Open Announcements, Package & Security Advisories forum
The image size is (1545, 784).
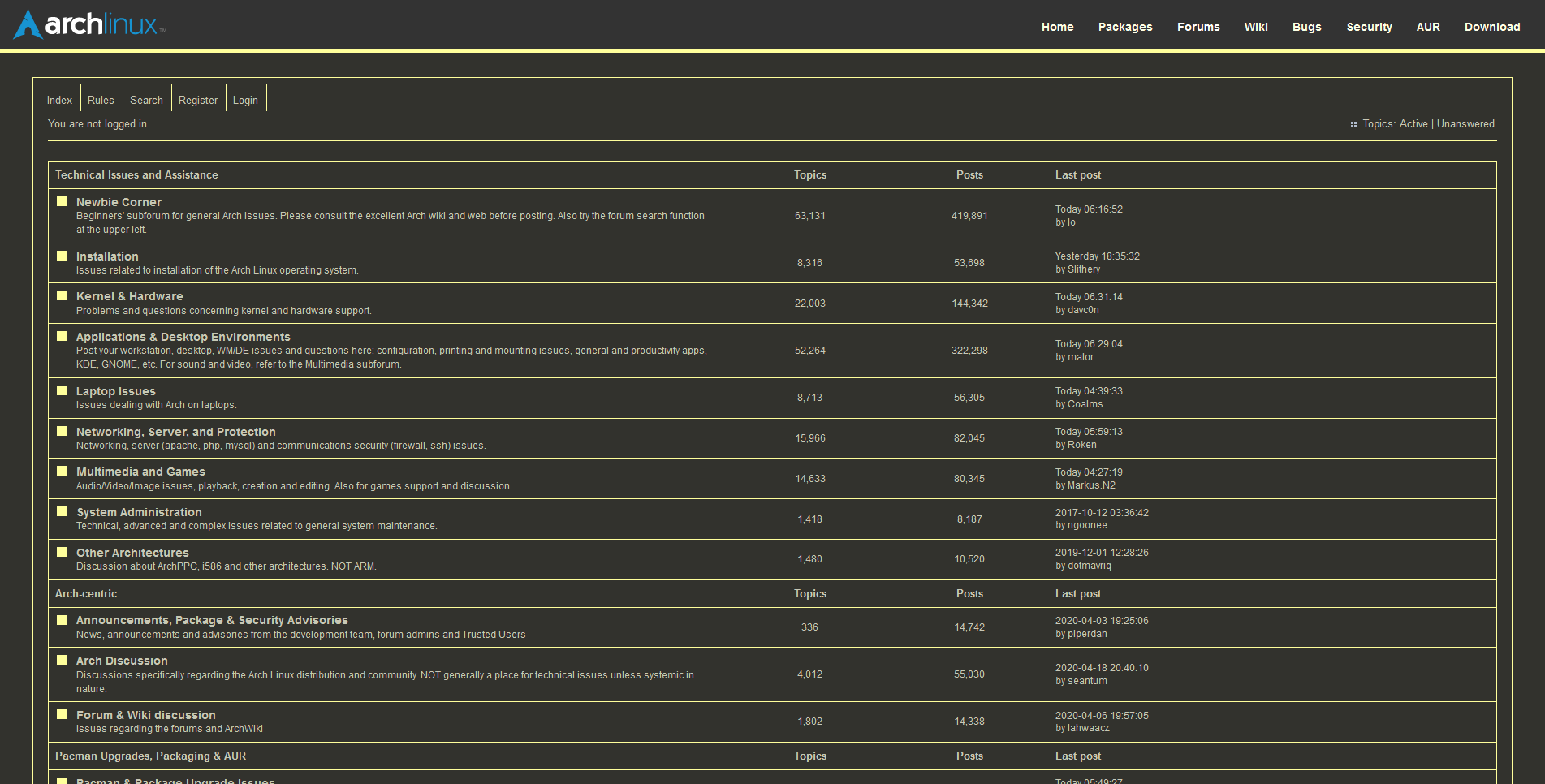pyautogui.click(x=212, y=620)
